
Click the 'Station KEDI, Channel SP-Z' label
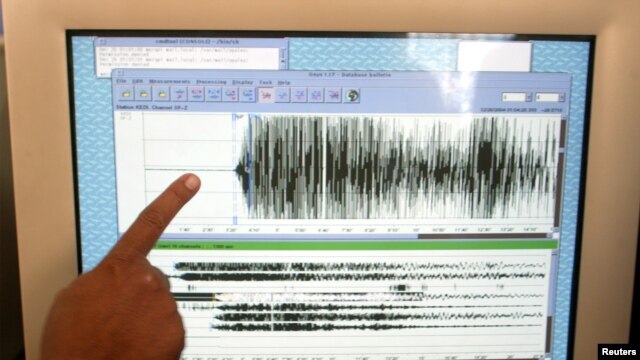(152, 107)
